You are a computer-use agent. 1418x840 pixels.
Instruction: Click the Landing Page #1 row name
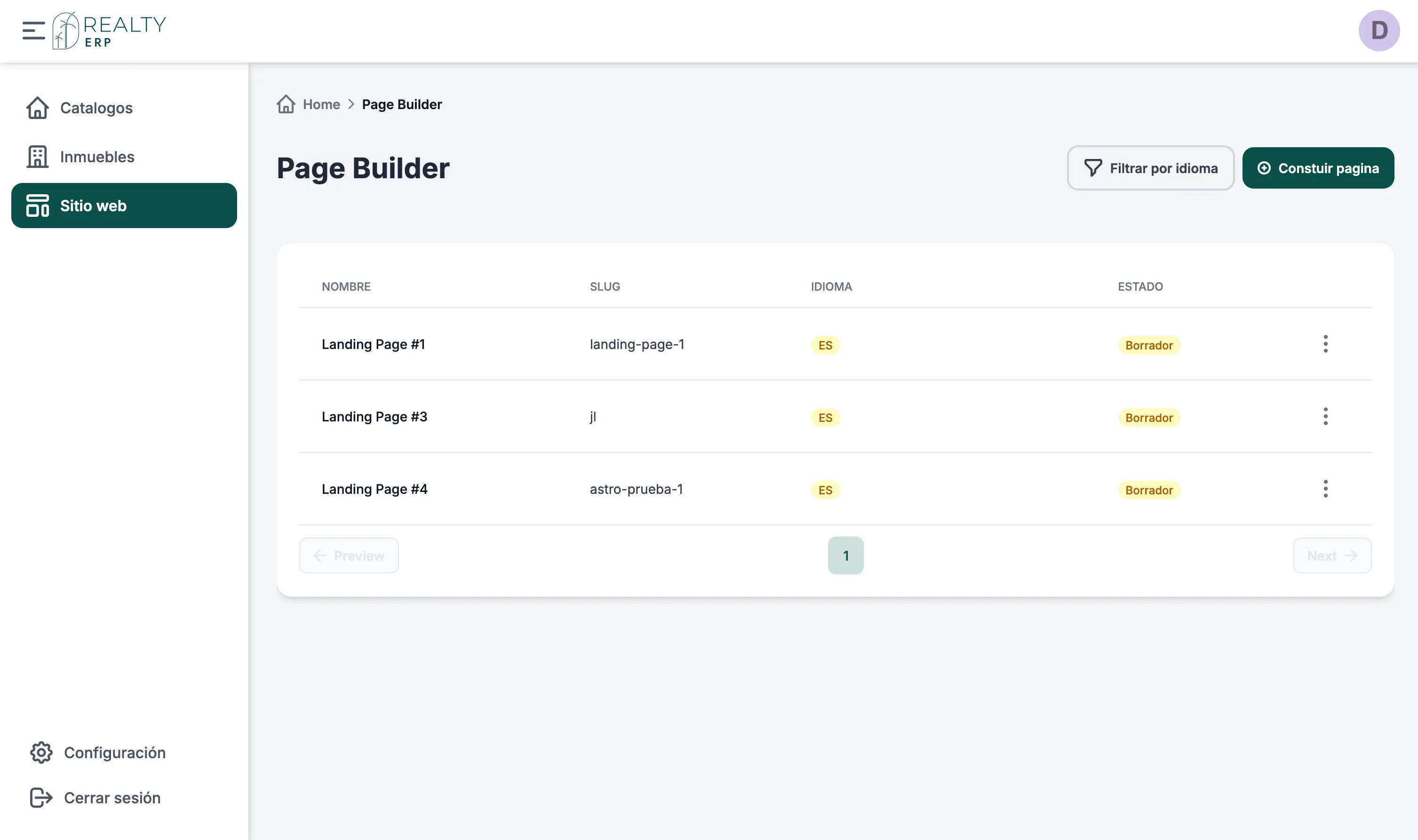[x=373, y=344]
